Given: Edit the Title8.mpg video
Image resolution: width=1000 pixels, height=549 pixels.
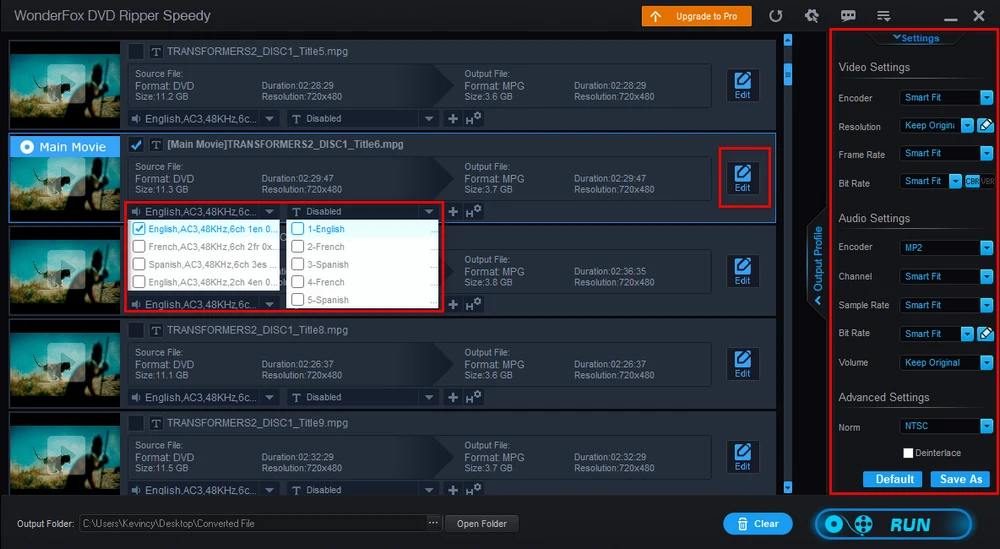Looking at the screenshot, I should (x=742, y=364).
